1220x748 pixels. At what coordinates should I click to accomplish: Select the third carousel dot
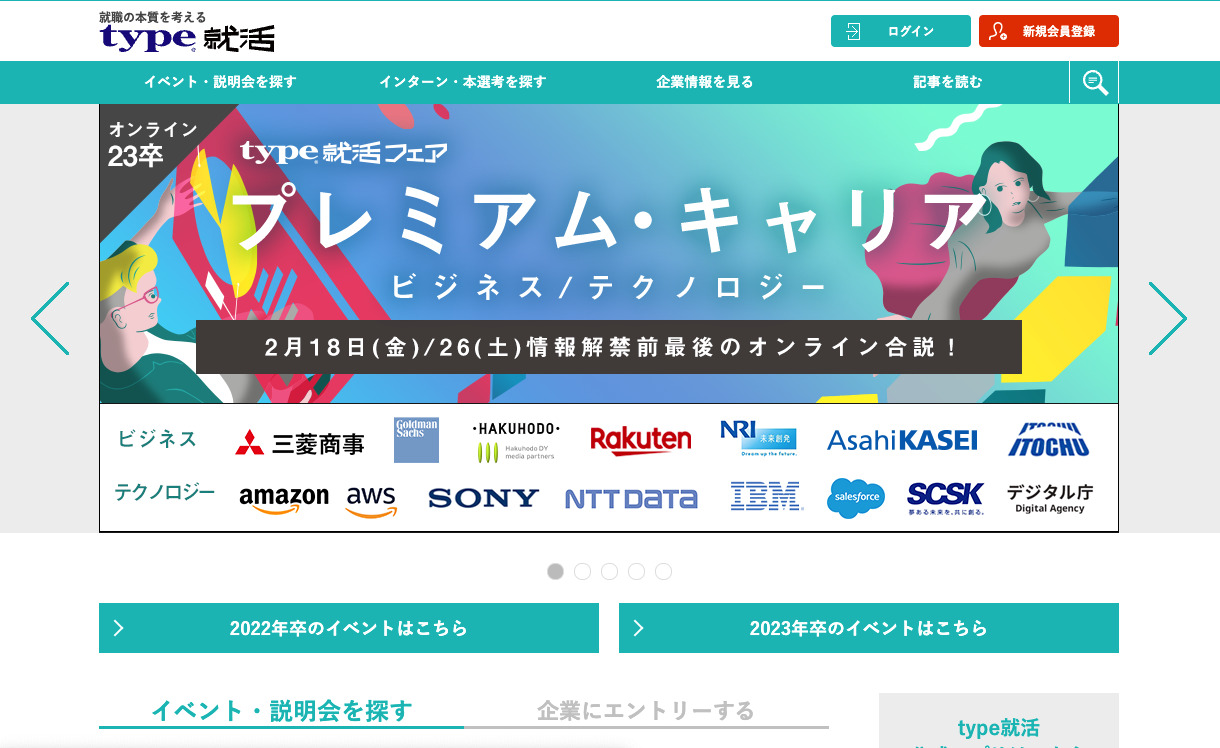pyautogui.click(x=609, y=571)
